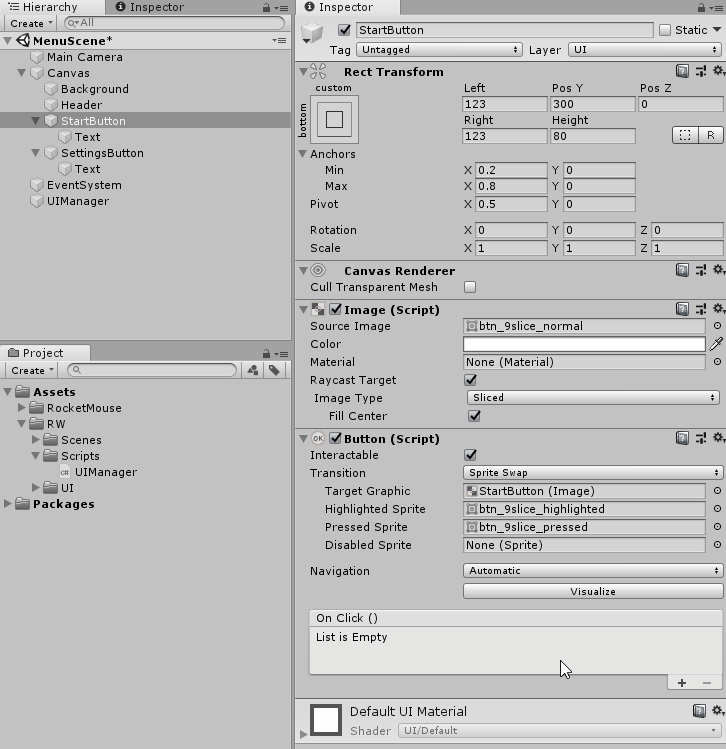726x749 pixels.
Task: Click the eyedropper icon next to Color
Action: 716,344
